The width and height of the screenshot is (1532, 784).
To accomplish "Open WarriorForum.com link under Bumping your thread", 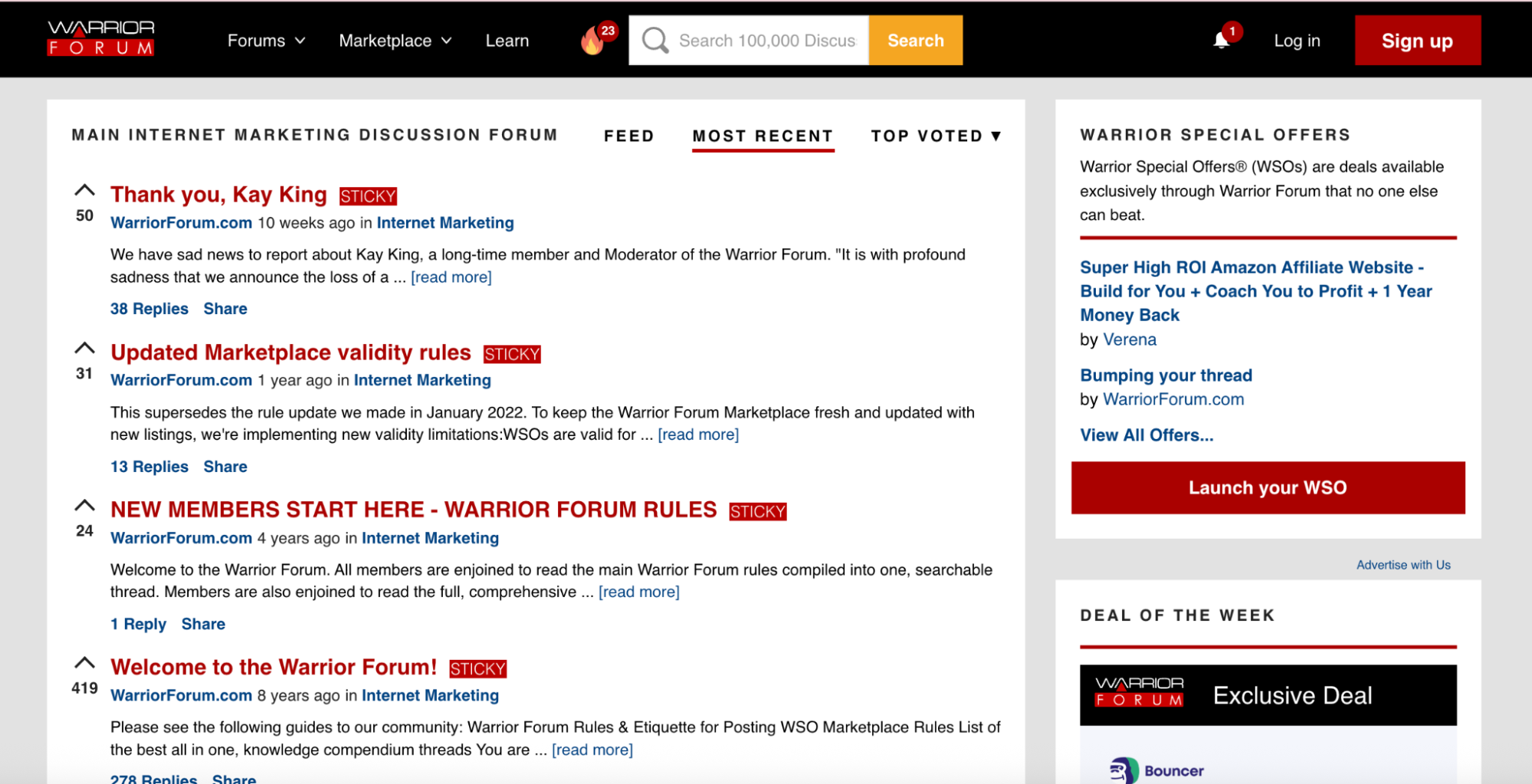I will (x=1173, y=399).
